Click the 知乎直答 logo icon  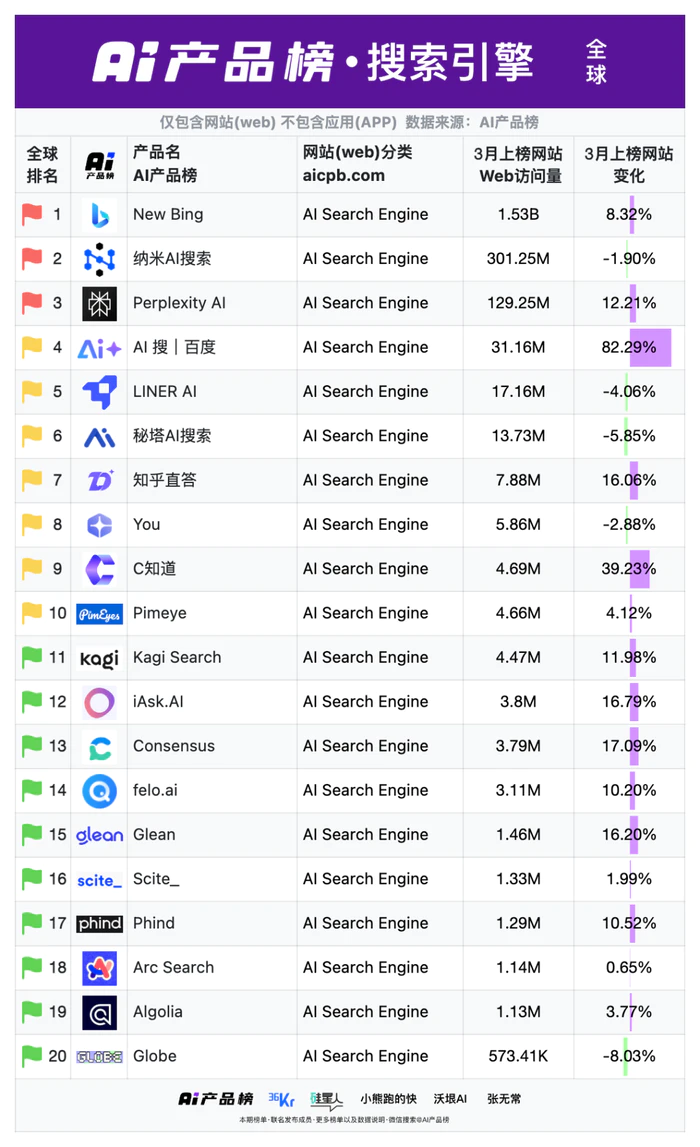pos(99,481)
